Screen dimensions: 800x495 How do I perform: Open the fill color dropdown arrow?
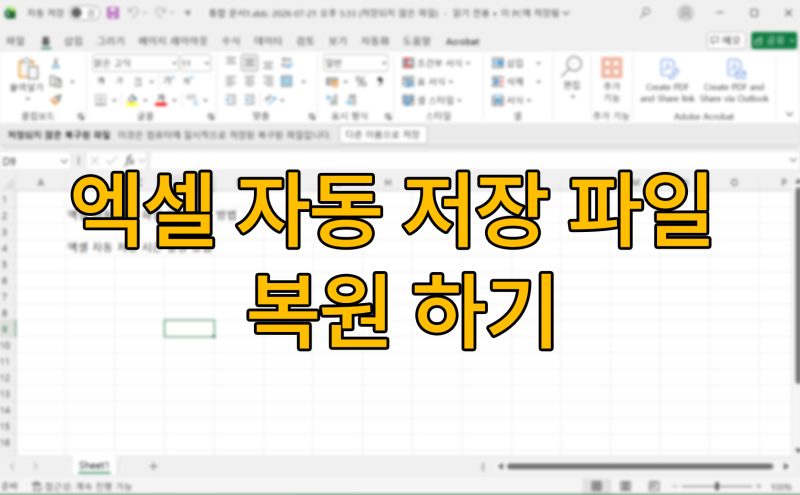pyautogui.click(x=145, y=101)
